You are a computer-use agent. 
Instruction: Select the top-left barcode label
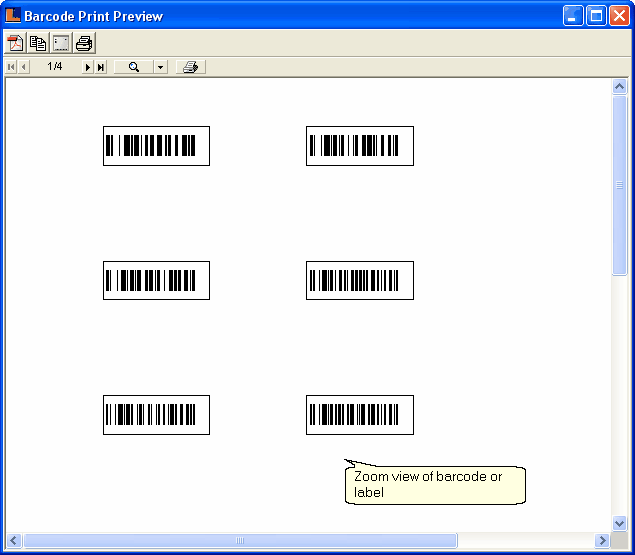click(x=156, y=146)
